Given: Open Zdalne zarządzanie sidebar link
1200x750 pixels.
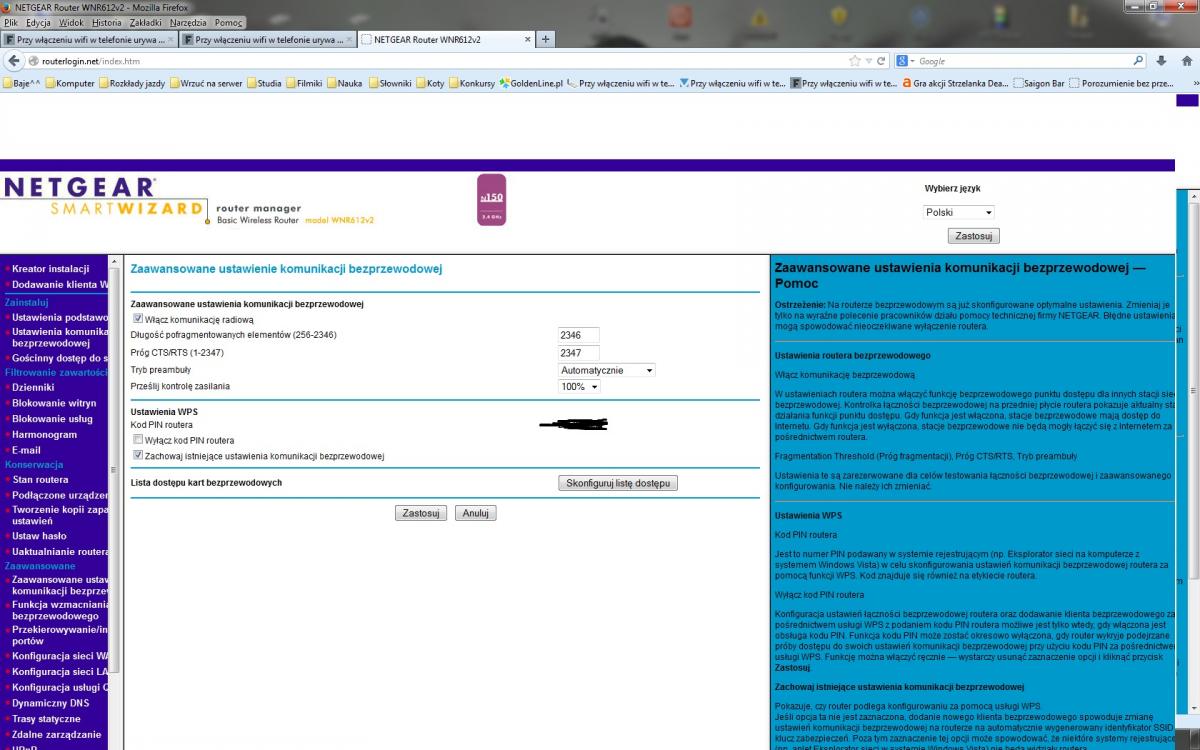Looking at the screenshot, I should click(56, 735).
